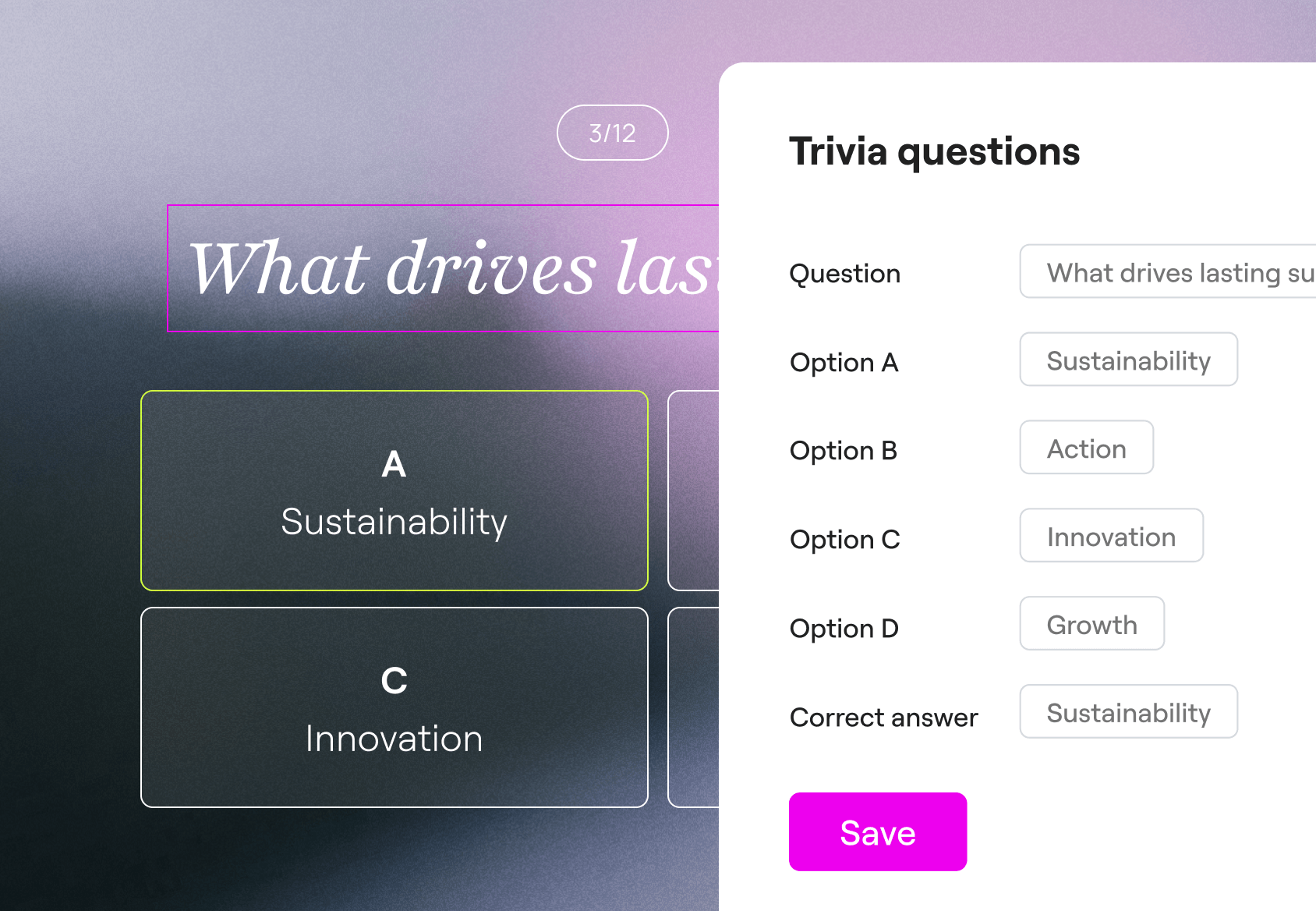Click the Option B label
The width and height of the screenshot is (1316, 911).
[844, 451]
